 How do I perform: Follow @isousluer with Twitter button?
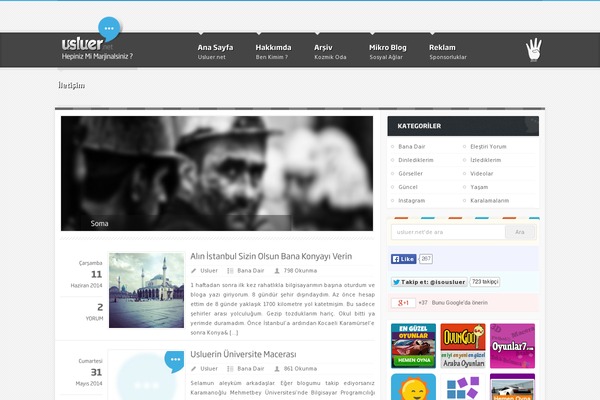(x=429, y=282)
